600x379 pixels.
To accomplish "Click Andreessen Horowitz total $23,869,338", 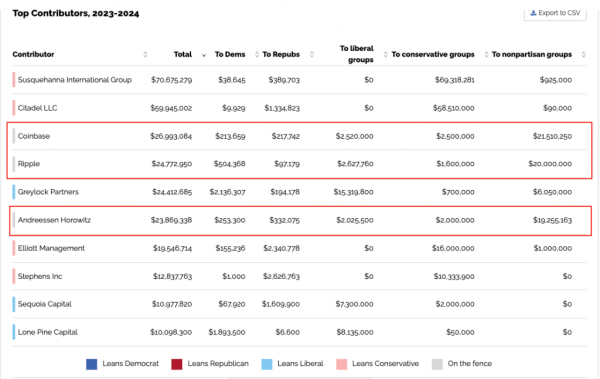I will pos(171,220).
